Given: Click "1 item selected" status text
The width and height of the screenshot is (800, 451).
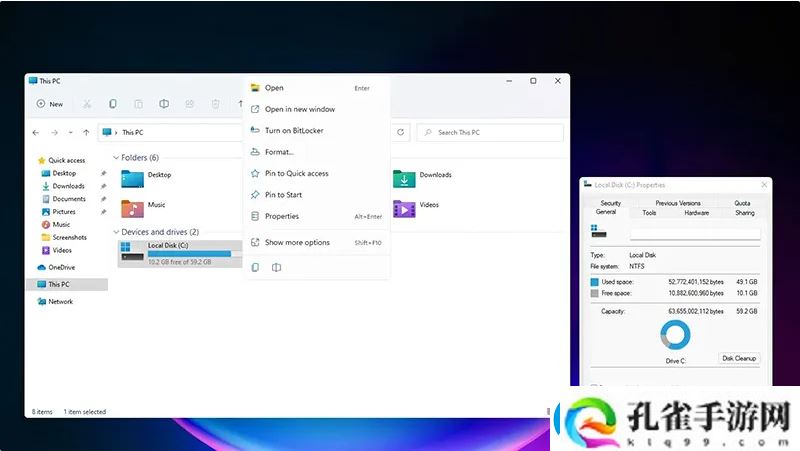Looking at the screenshot, I should (85, 412).
